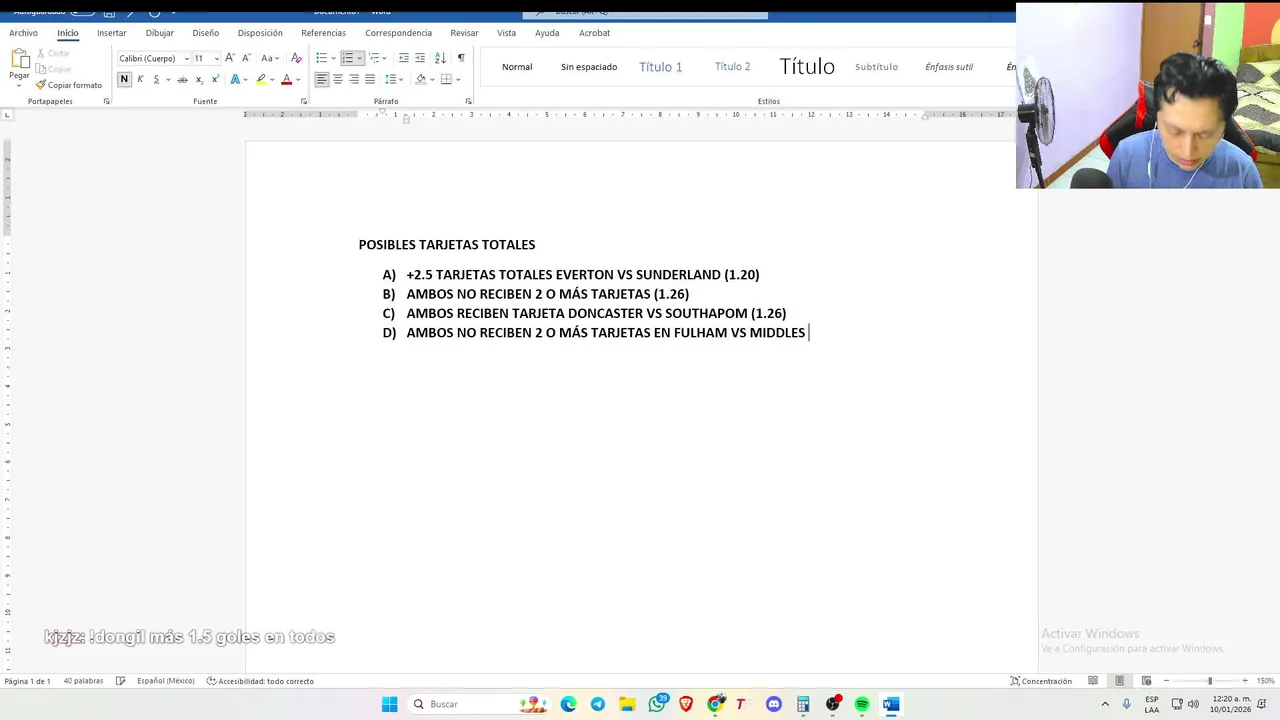Click 150% zoom level

pos(1265,681)
